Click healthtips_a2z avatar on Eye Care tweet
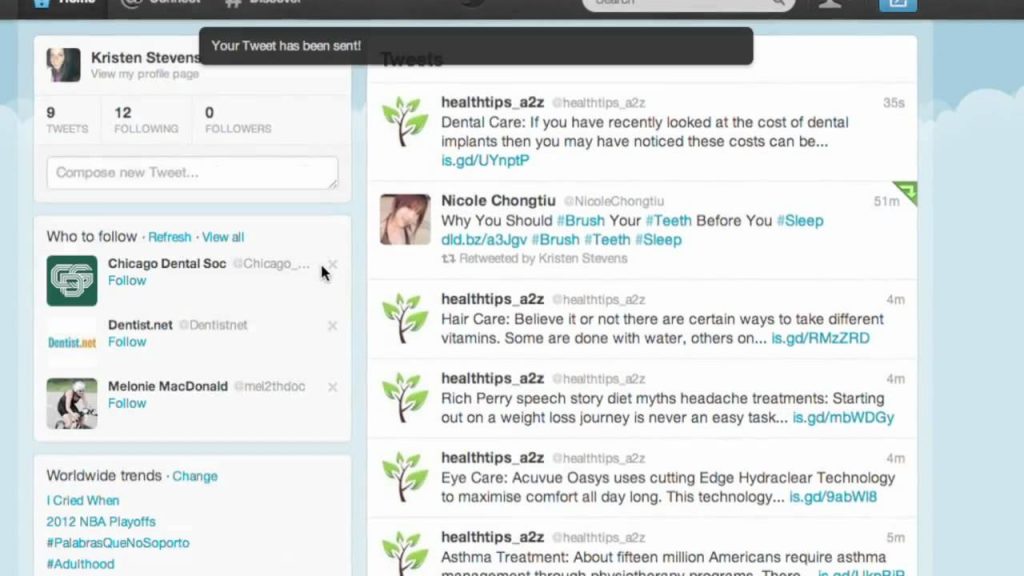Viewport: 1024px width, 576px height. pyautogui.click(x=405, y=477)
